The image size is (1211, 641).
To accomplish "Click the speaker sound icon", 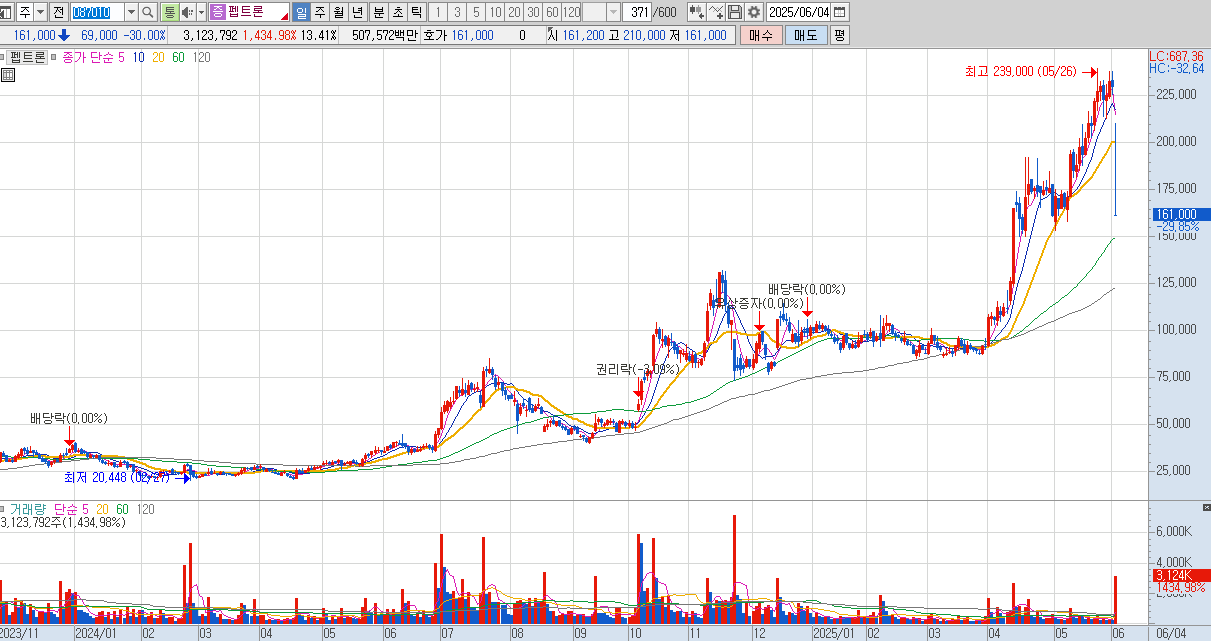I will [x=187, y=12].
